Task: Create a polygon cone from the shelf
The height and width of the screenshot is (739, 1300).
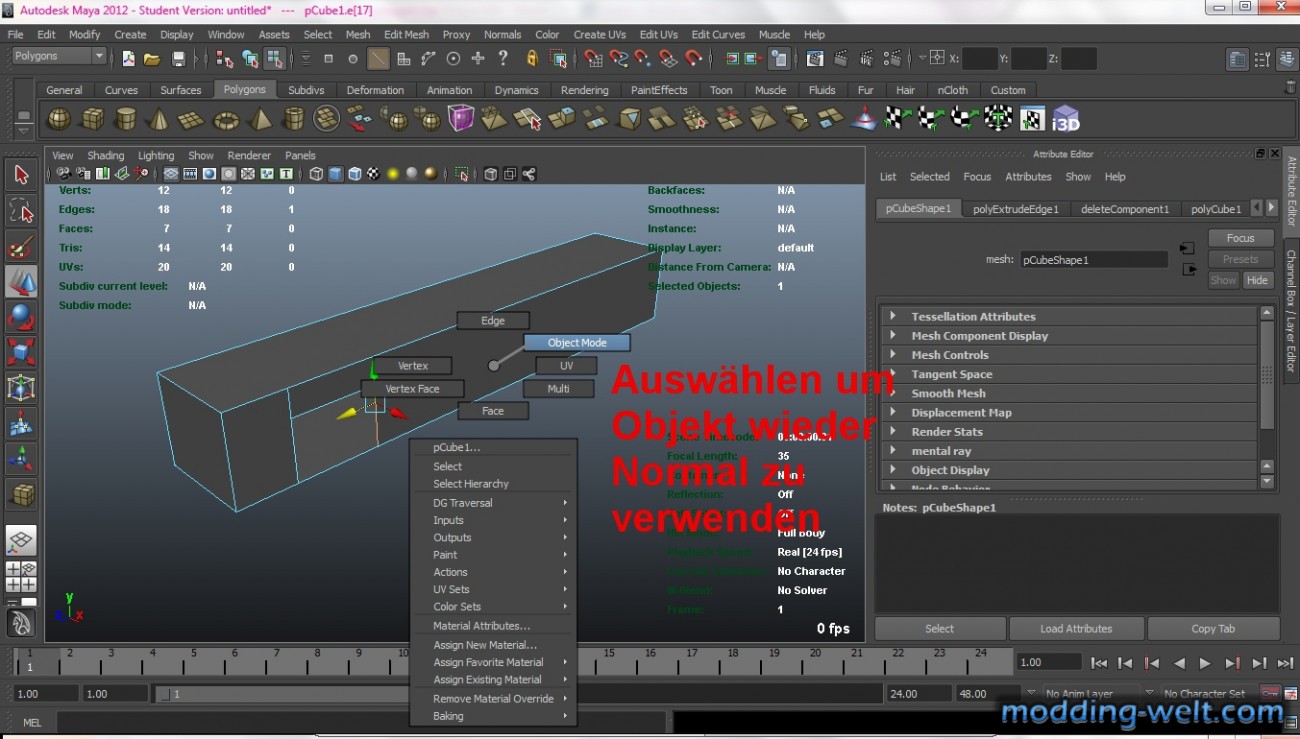Action: tap(158, 120)
